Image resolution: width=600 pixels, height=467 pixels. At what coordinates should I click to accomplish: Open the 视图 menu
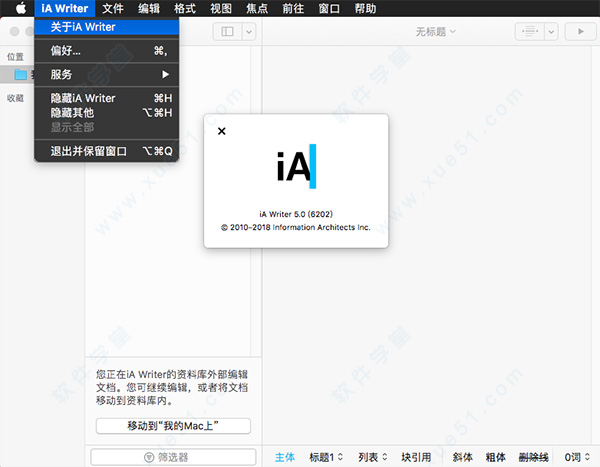point(221,8)
